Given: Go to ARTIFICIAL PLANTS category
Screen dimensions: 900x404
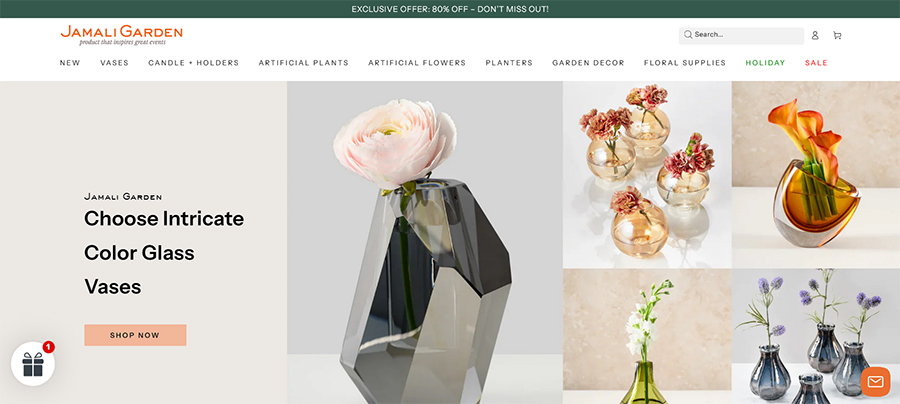Looking at the screenshot, I should 304,63.
